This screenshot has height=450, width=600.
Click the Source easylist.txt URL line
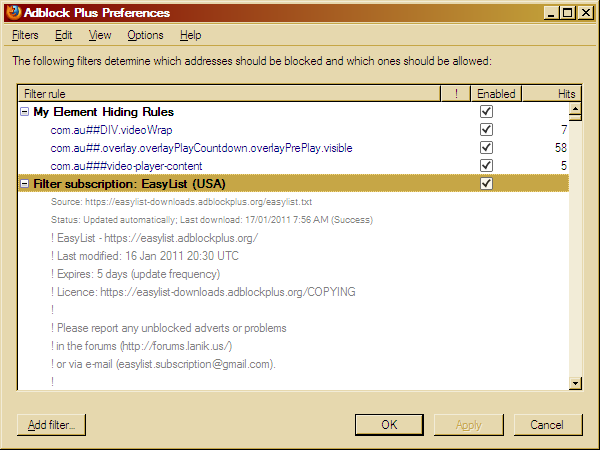click(x=181, y=202)
